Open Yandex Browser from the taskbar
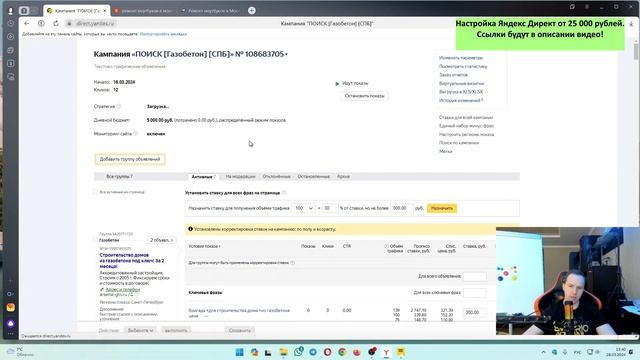The image size is (640, 360). pos(386,352)
